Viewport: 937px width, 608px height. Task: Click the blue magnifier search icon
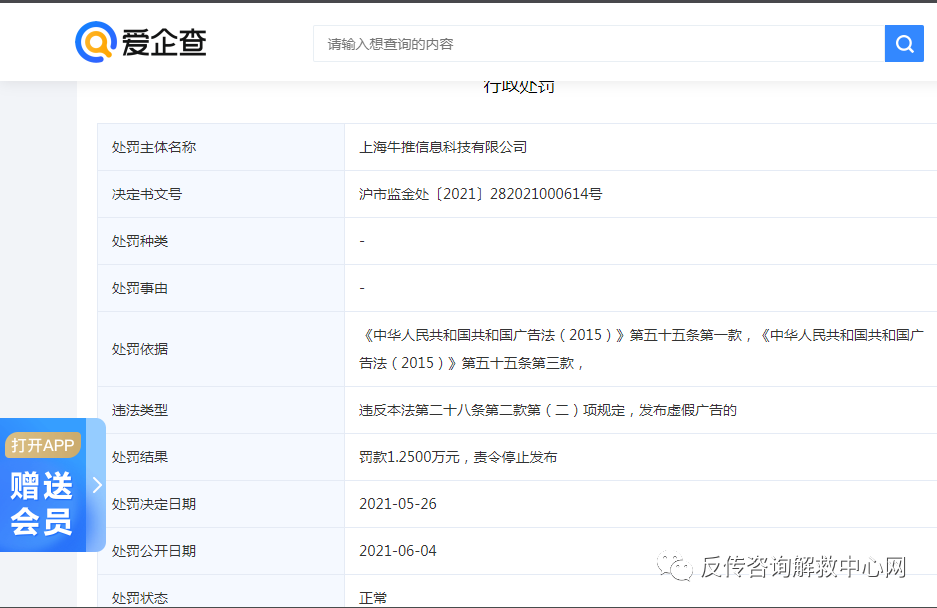coord(903,43)
